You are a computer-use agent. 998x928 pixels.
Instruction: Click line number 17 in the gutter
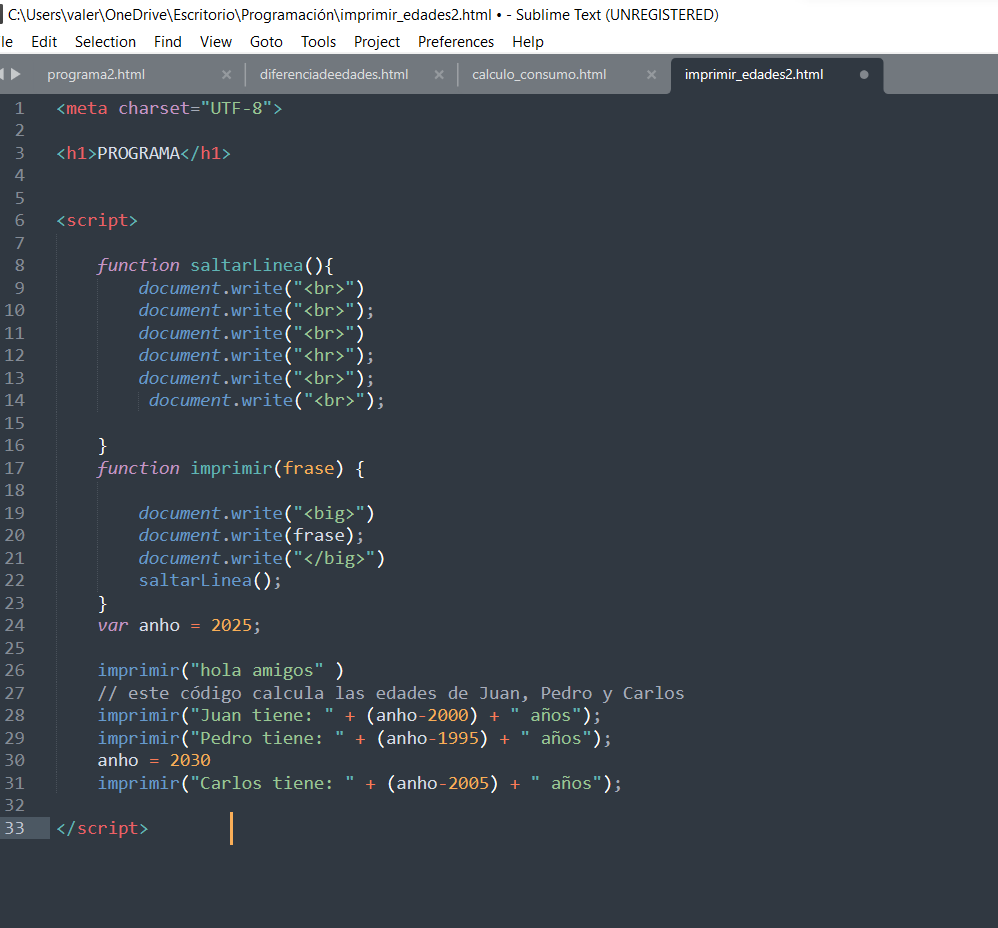tap(15, 468)
